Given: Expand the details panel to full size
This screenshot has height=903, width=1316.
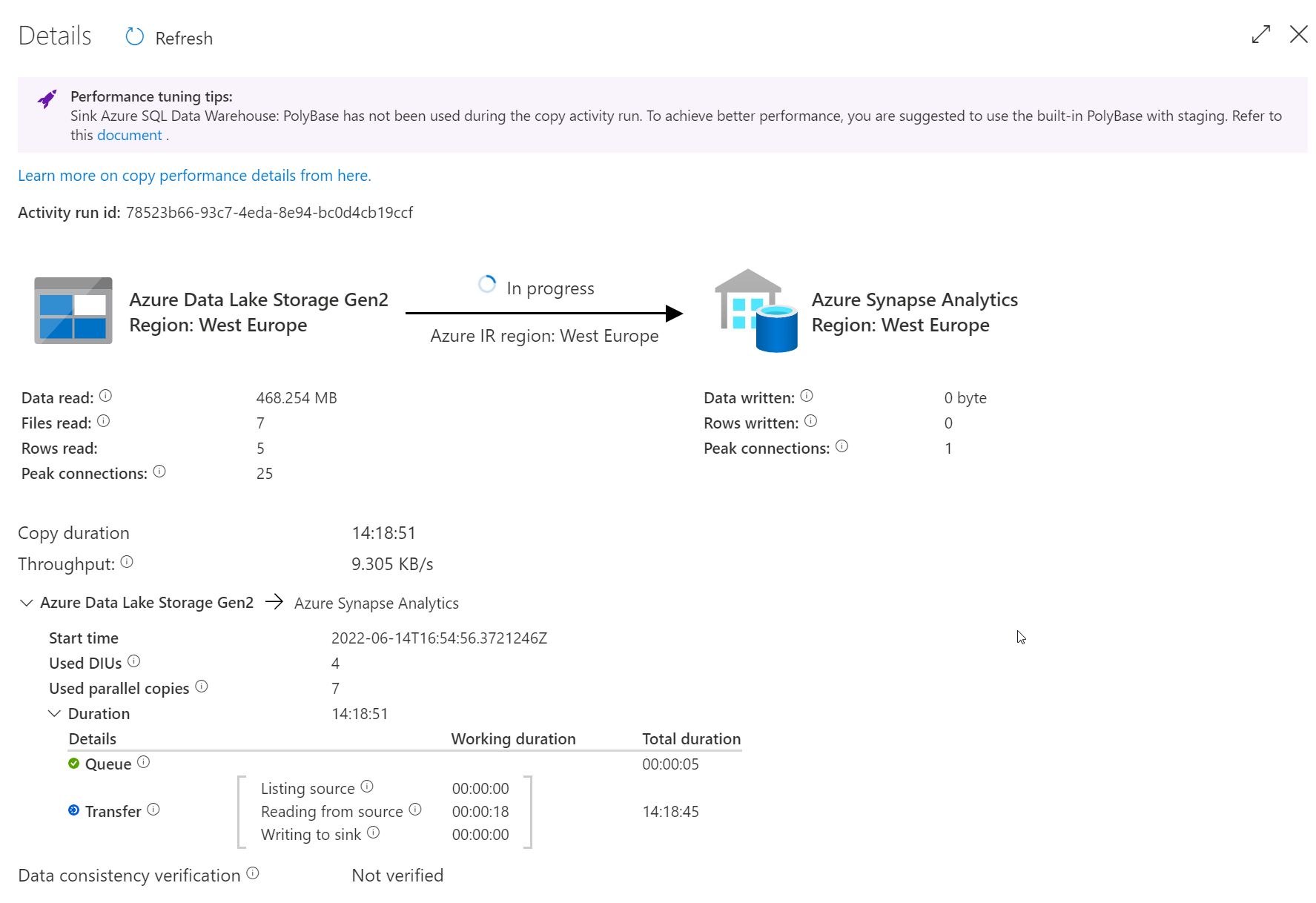Looking at the screenshot, I should [x=1260, y=34].
